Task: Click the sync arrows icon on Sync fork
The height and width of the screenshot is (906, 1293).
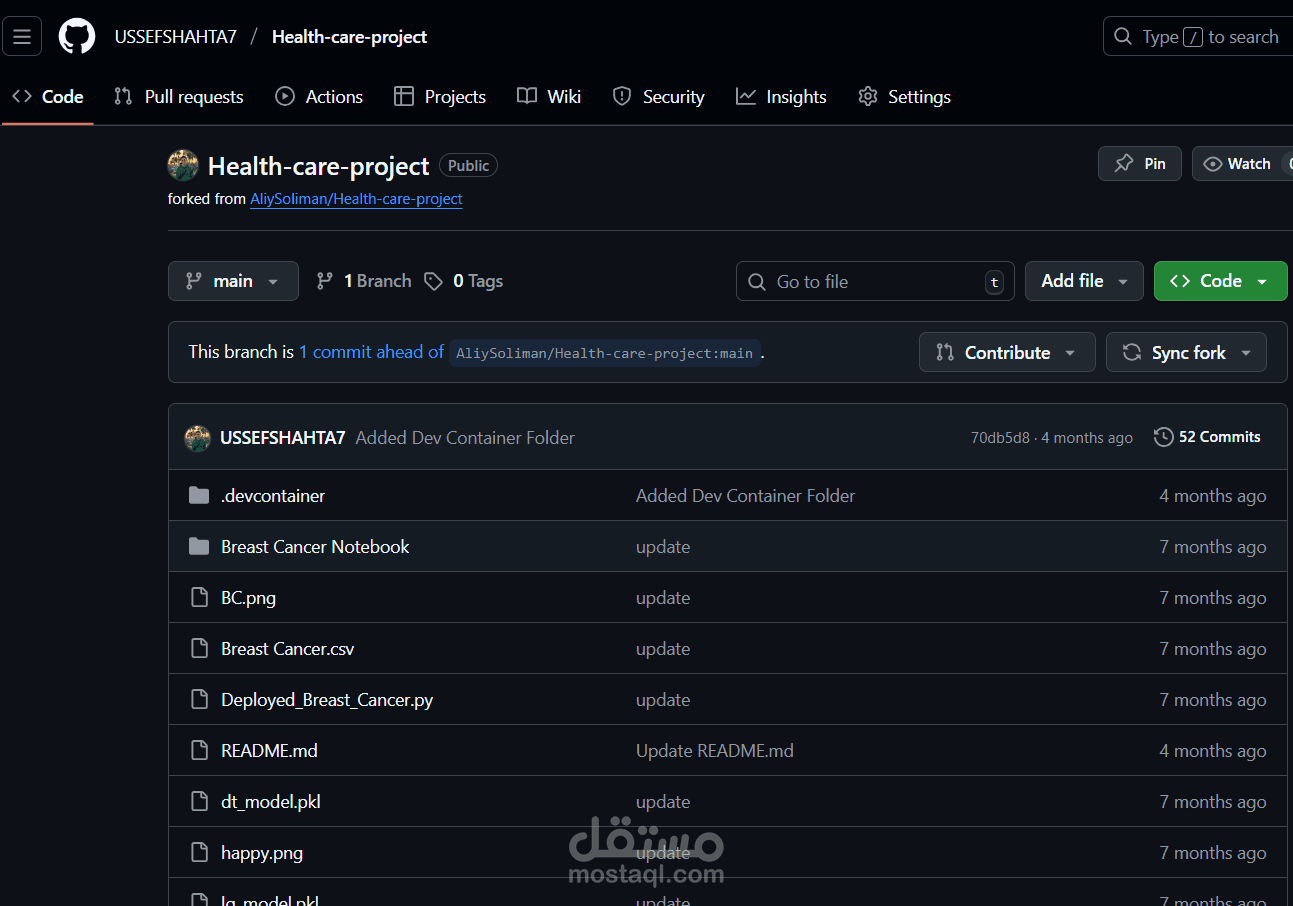Action: [x=1132, y=353]
